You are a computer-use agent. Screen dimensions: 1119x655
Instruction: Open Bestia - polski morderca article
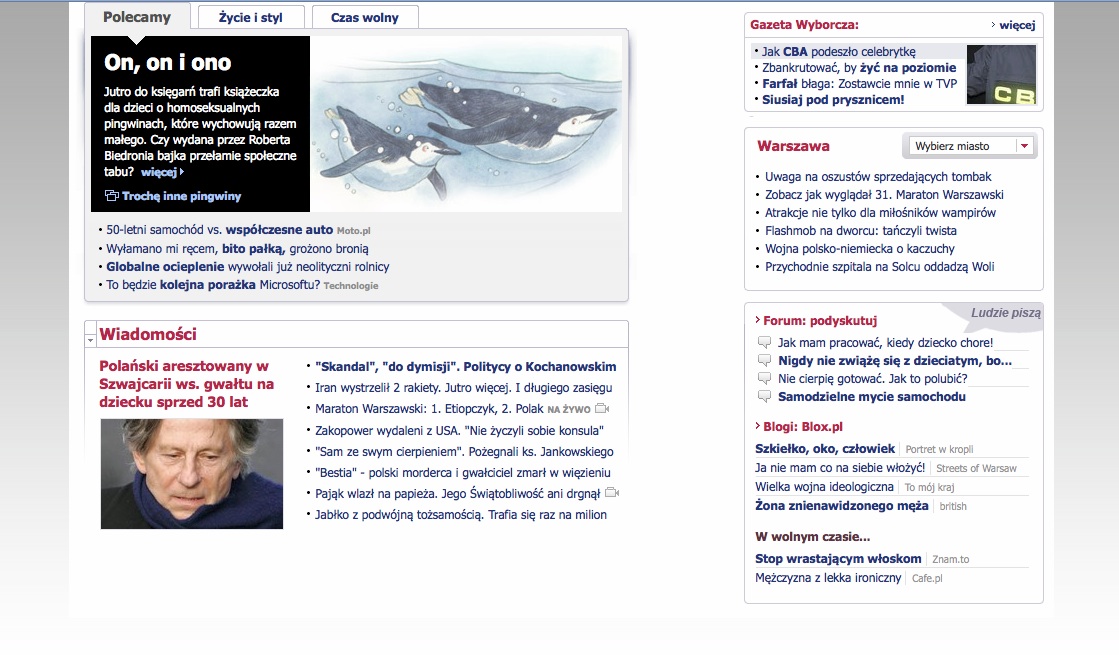pos(463,472)
